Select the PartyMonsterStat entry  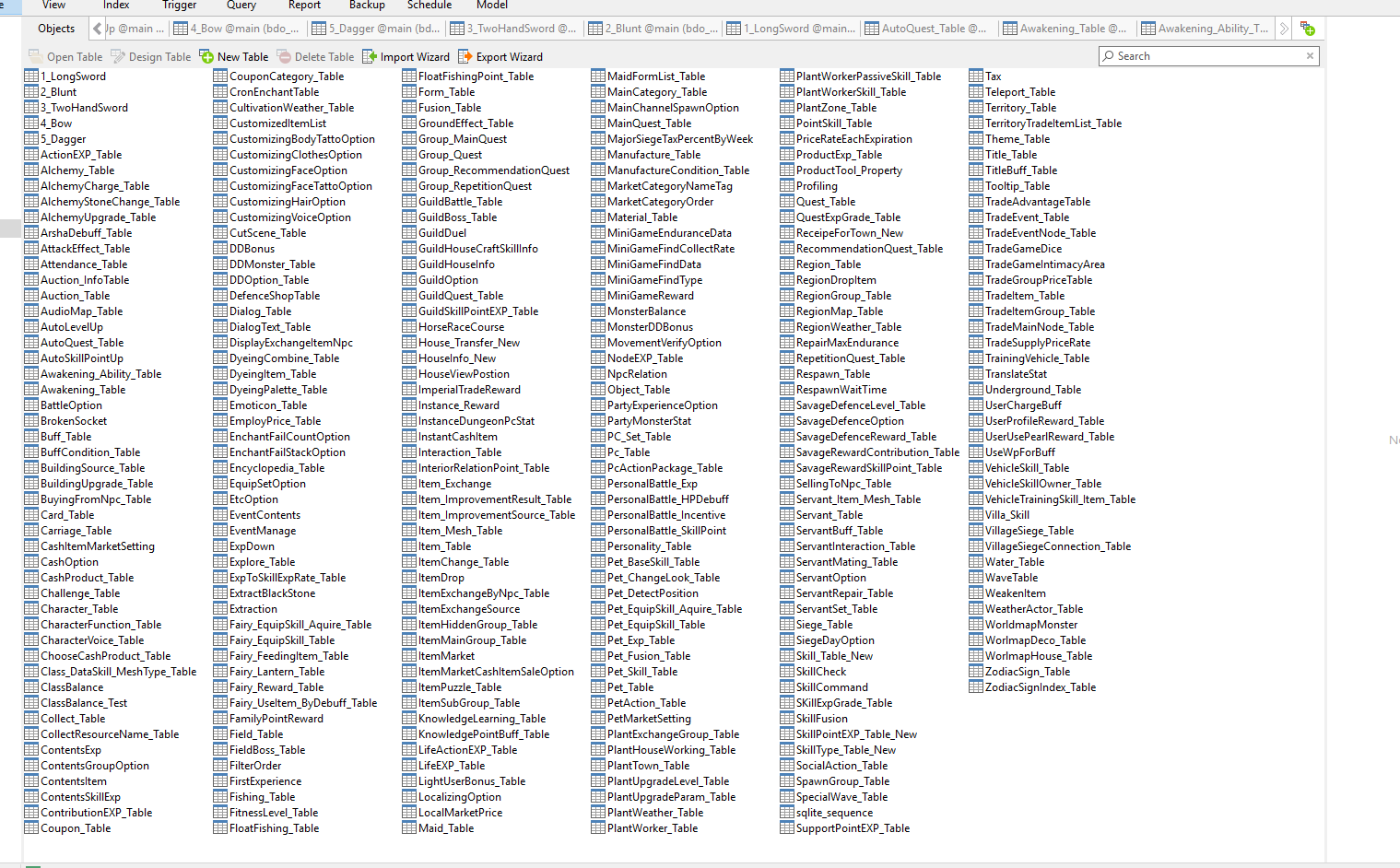tap(649, 421)
